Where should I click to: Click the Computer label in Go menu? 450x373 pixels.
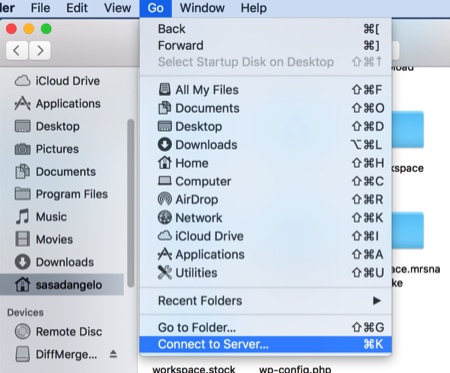point(203,181)
